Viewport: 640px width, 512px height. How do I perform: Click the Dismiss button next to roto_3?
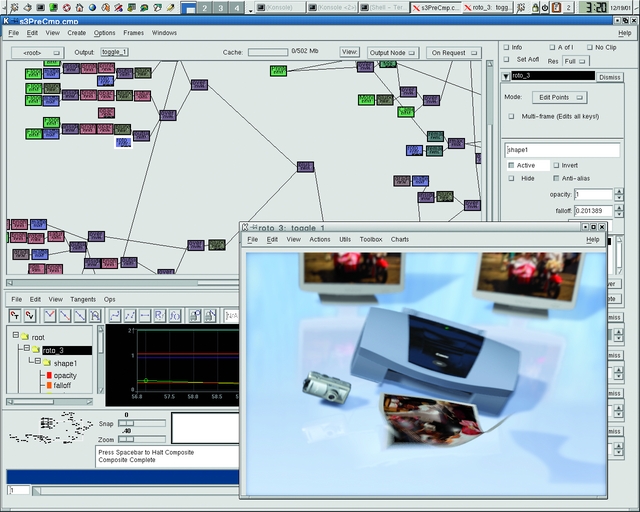609,76
